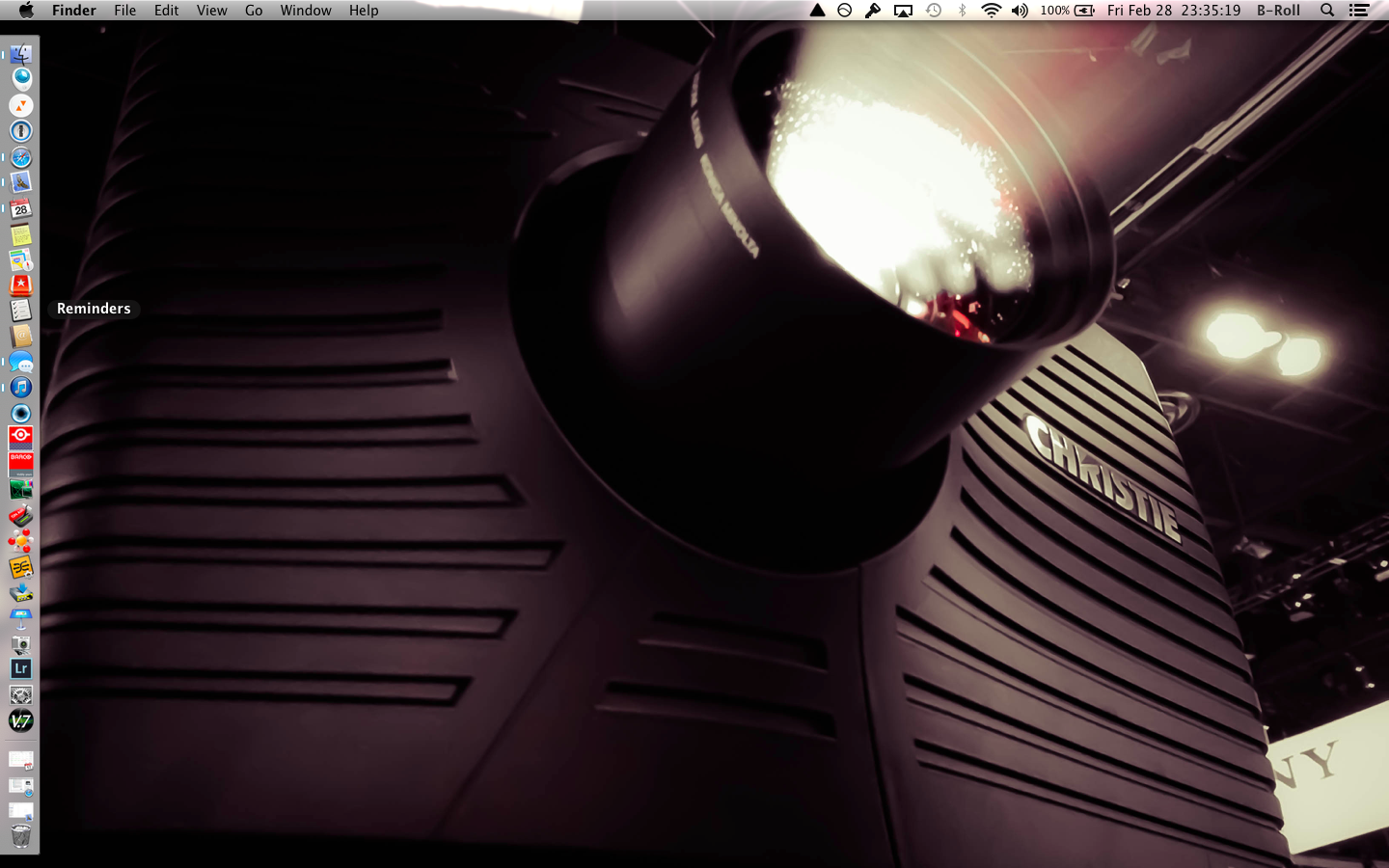Open Adobe Lightroom Lr icon
1389x868 pixels.
coord(21,668)
